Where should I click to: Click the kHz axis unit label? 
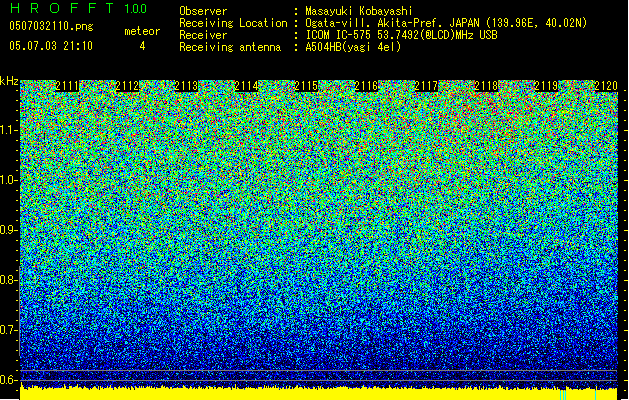coord(9,81)
